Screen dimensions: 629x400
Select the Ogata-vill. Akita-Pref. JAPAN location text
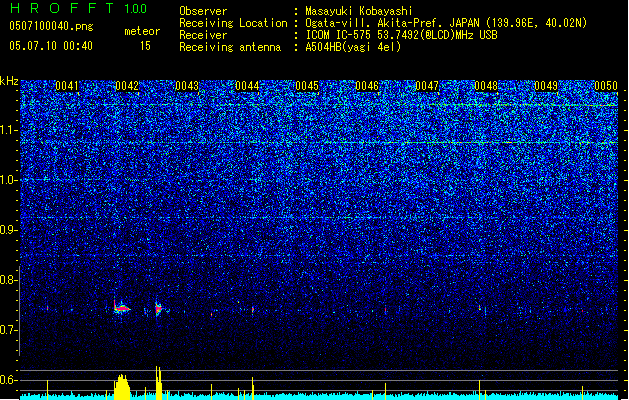click(x=446, y=23)
